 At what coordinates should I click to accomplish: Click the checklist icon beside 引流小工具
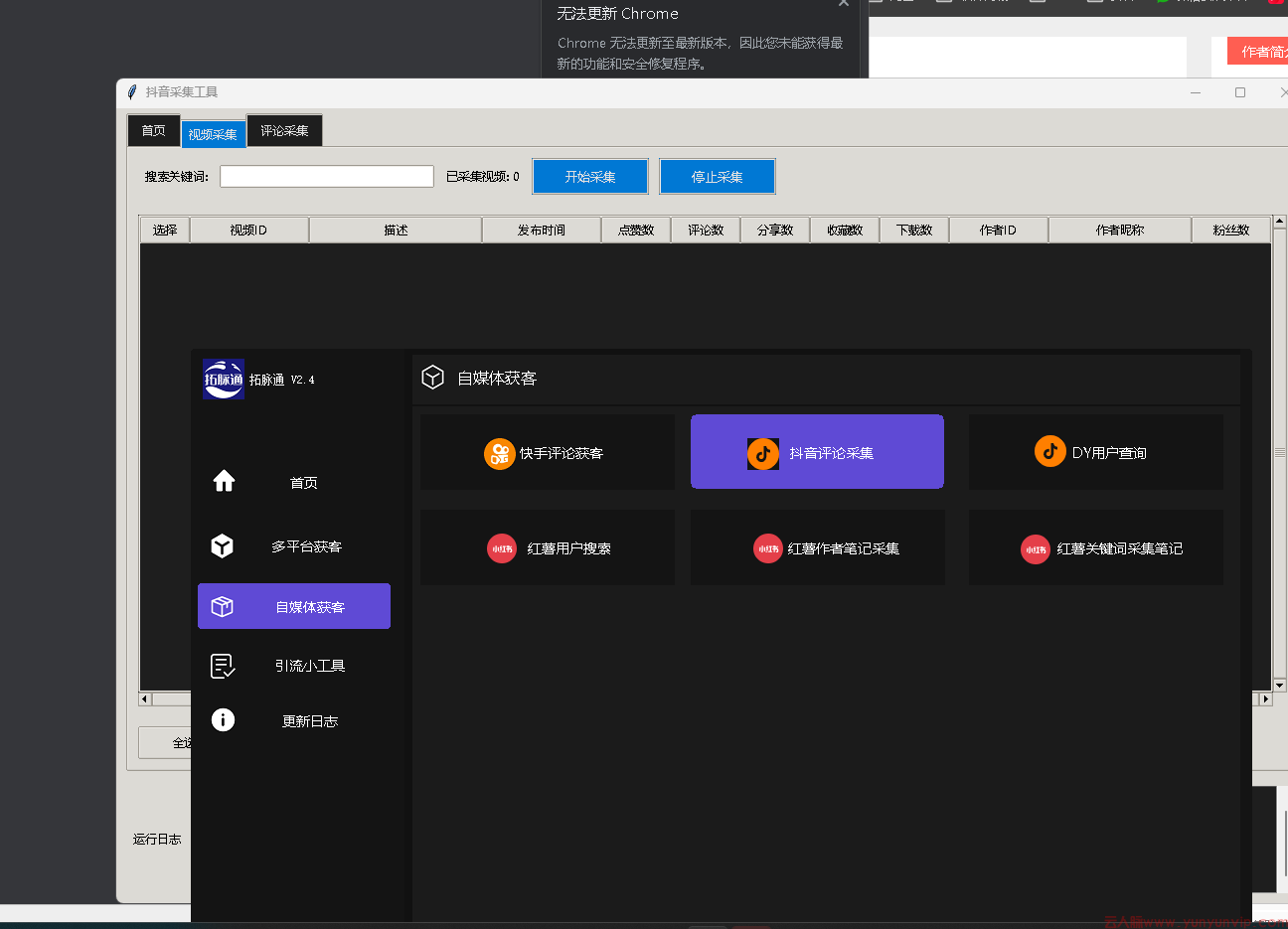pos(223,666)
